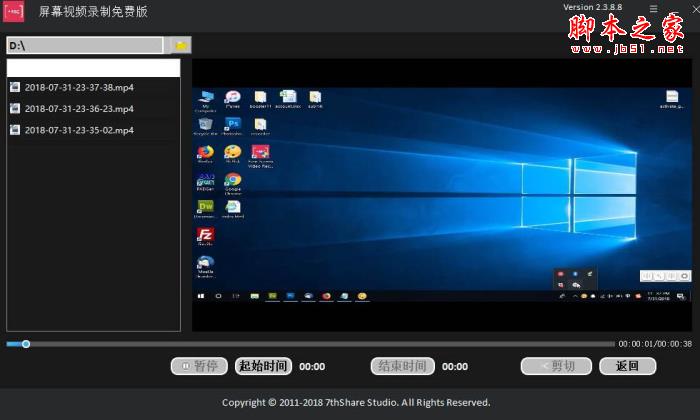
Task: Click the end time value 00:00
Action: point(455,367)
